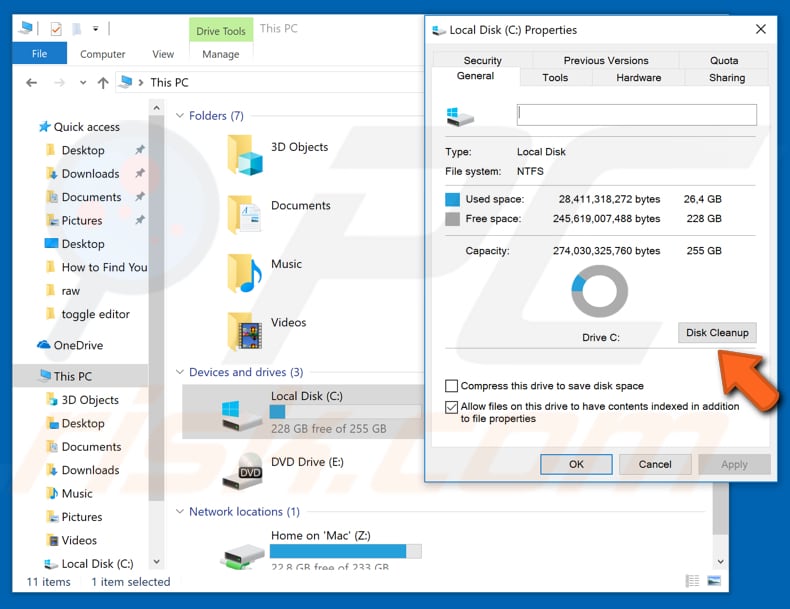Open the Previous Versions tab
This screenshot has height=609, width=790.
tap(606, 60)
